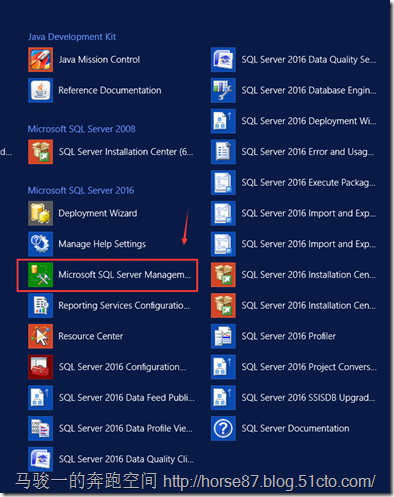
Task: Open the Resource Center icon
Action: (40, 336)
